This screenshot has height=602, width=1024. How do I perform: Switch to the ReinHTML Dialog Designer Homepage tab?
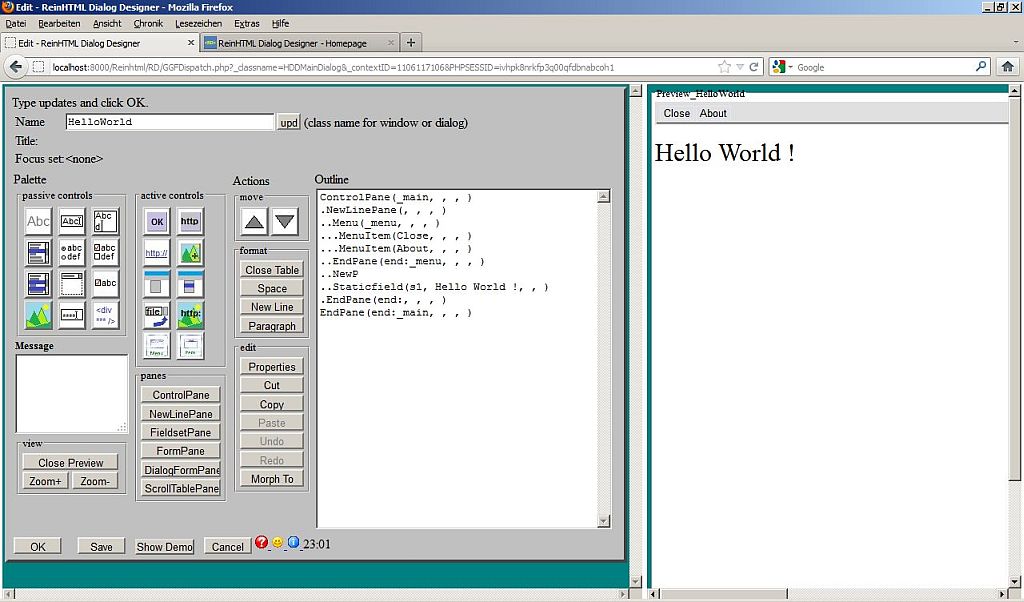pyautogui.click(x=292, y=43)
